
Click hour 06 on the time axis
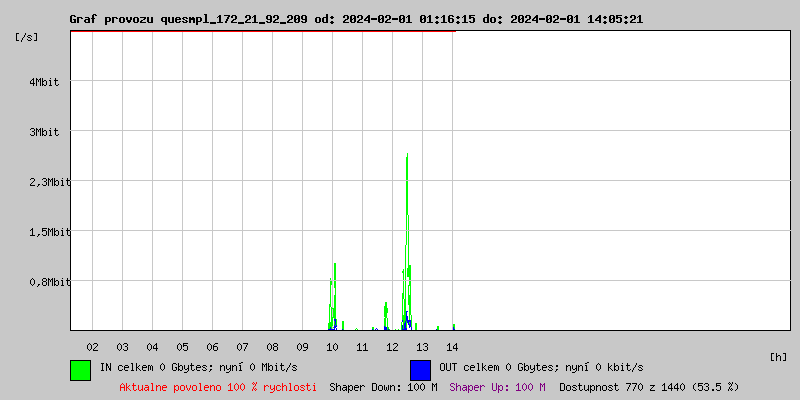(x=212, y=347)
